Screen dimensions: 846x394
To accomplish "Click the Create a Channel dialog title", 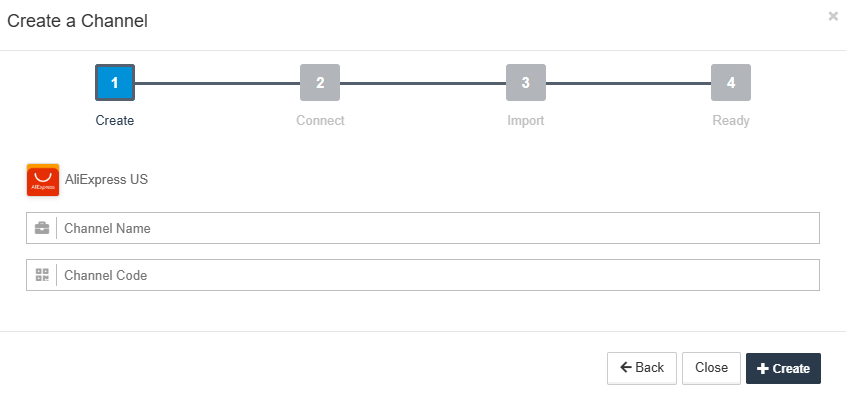I will (77, 21).
